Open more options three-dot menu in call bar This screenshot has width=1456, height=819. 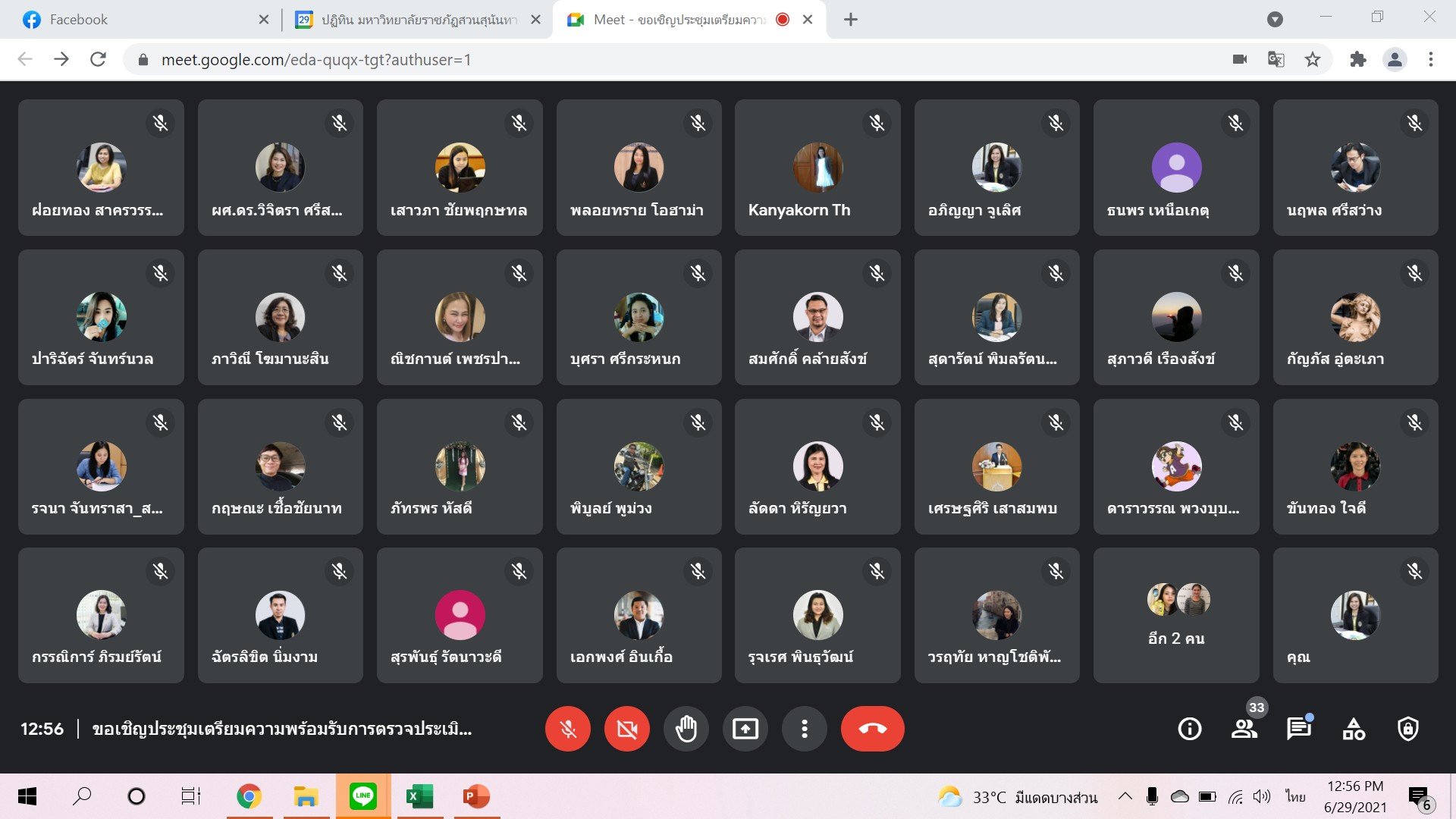coord(804,729)
